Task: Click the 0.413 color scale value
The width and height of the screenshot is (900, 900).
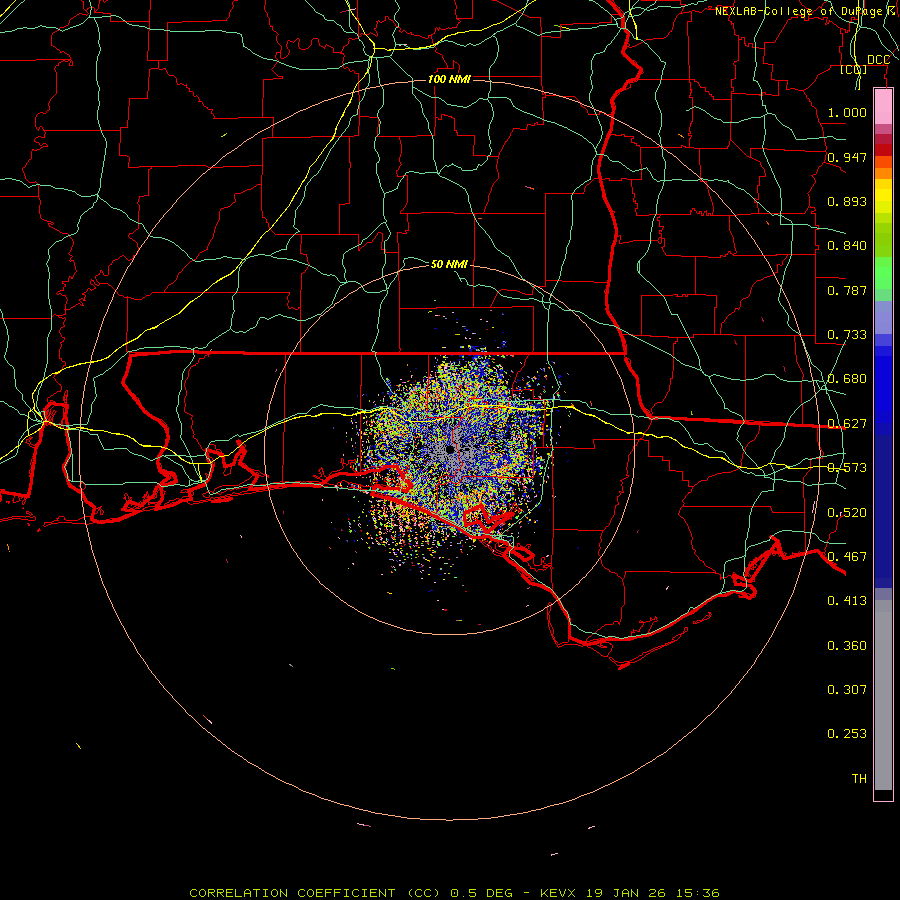Action: 847,601
